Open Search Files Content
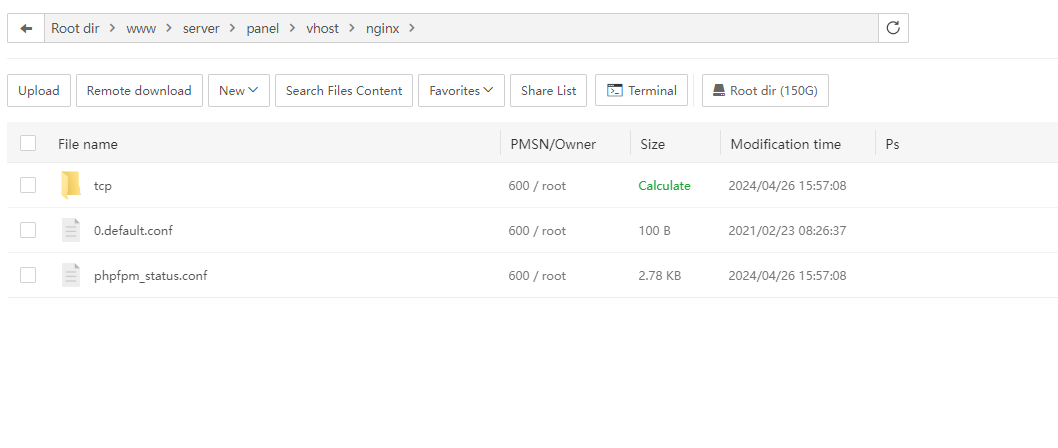1058x448 pixels. (344, 90)
